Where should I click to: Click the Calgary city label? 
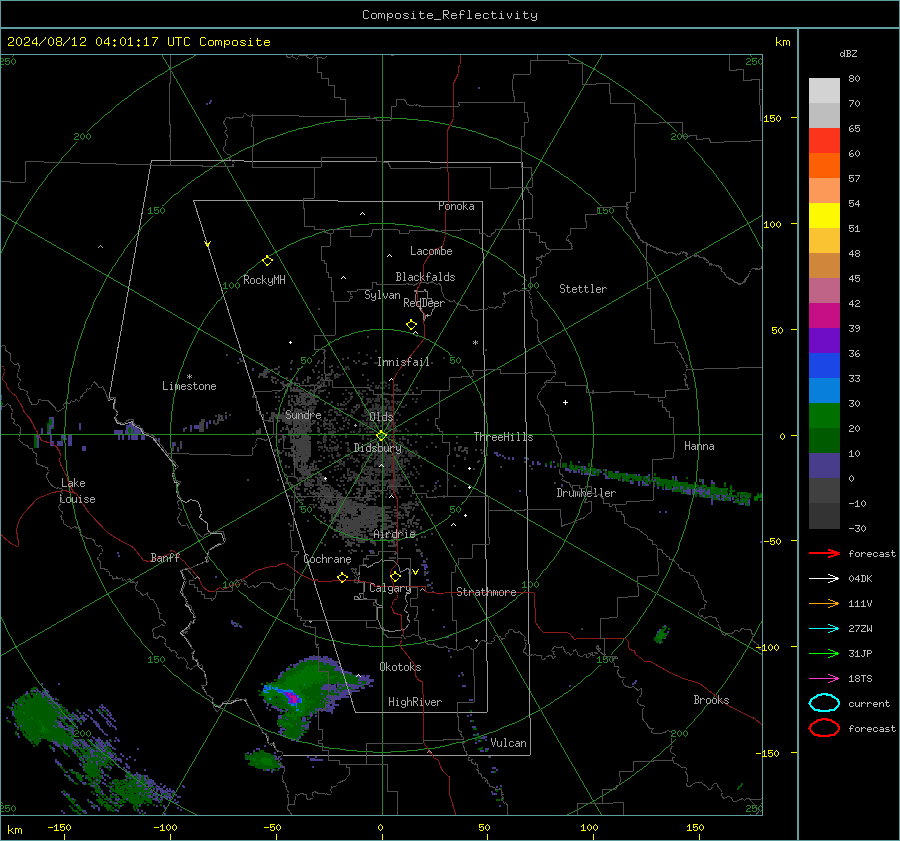coord(390,588)
